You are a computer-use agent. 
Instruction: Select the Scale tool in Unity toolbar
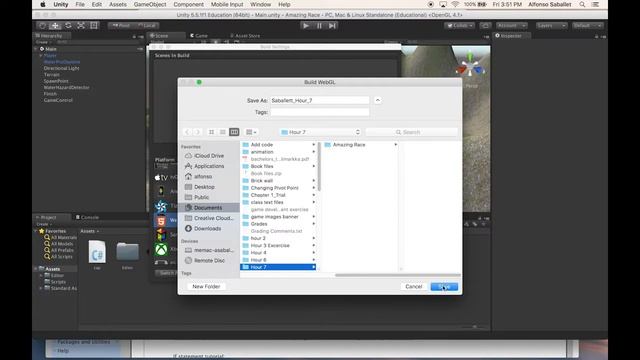click(x=81, y=25)
